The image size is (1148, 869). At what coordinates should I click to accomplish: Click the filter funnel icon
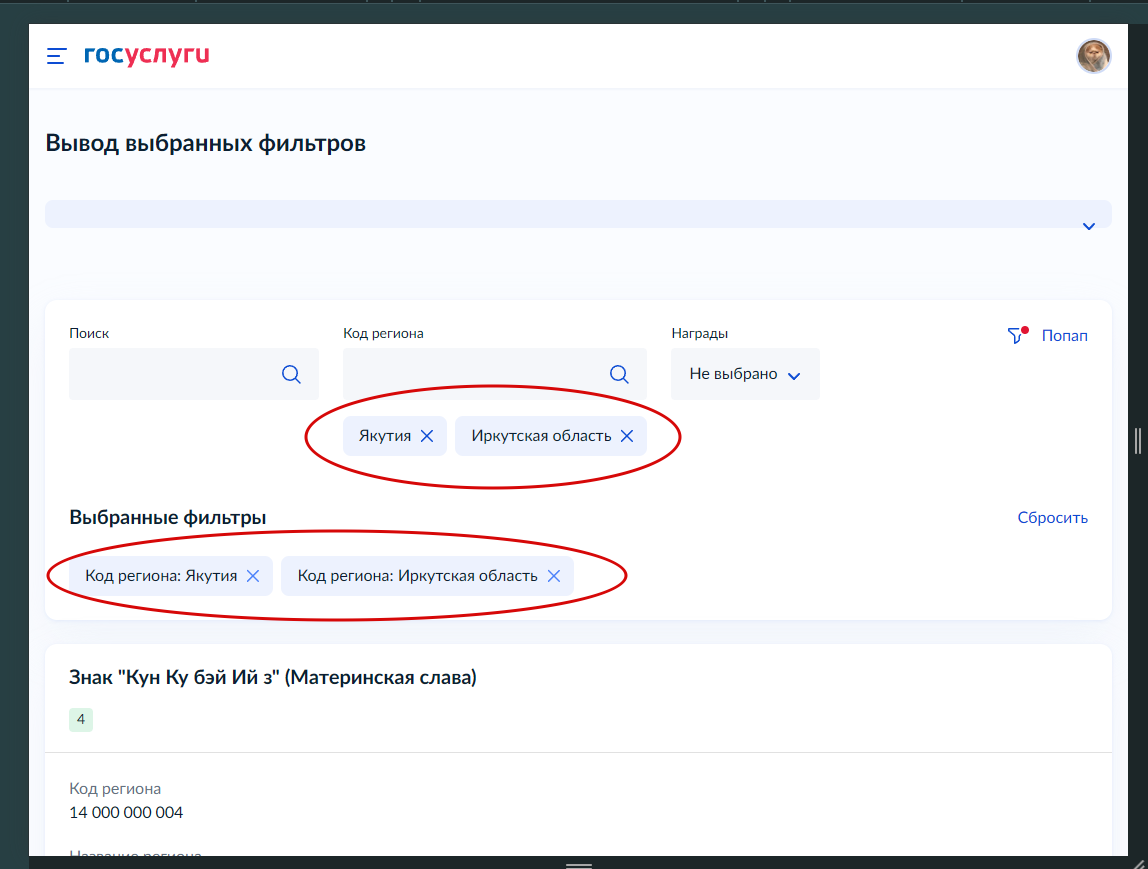(1016, 336)
